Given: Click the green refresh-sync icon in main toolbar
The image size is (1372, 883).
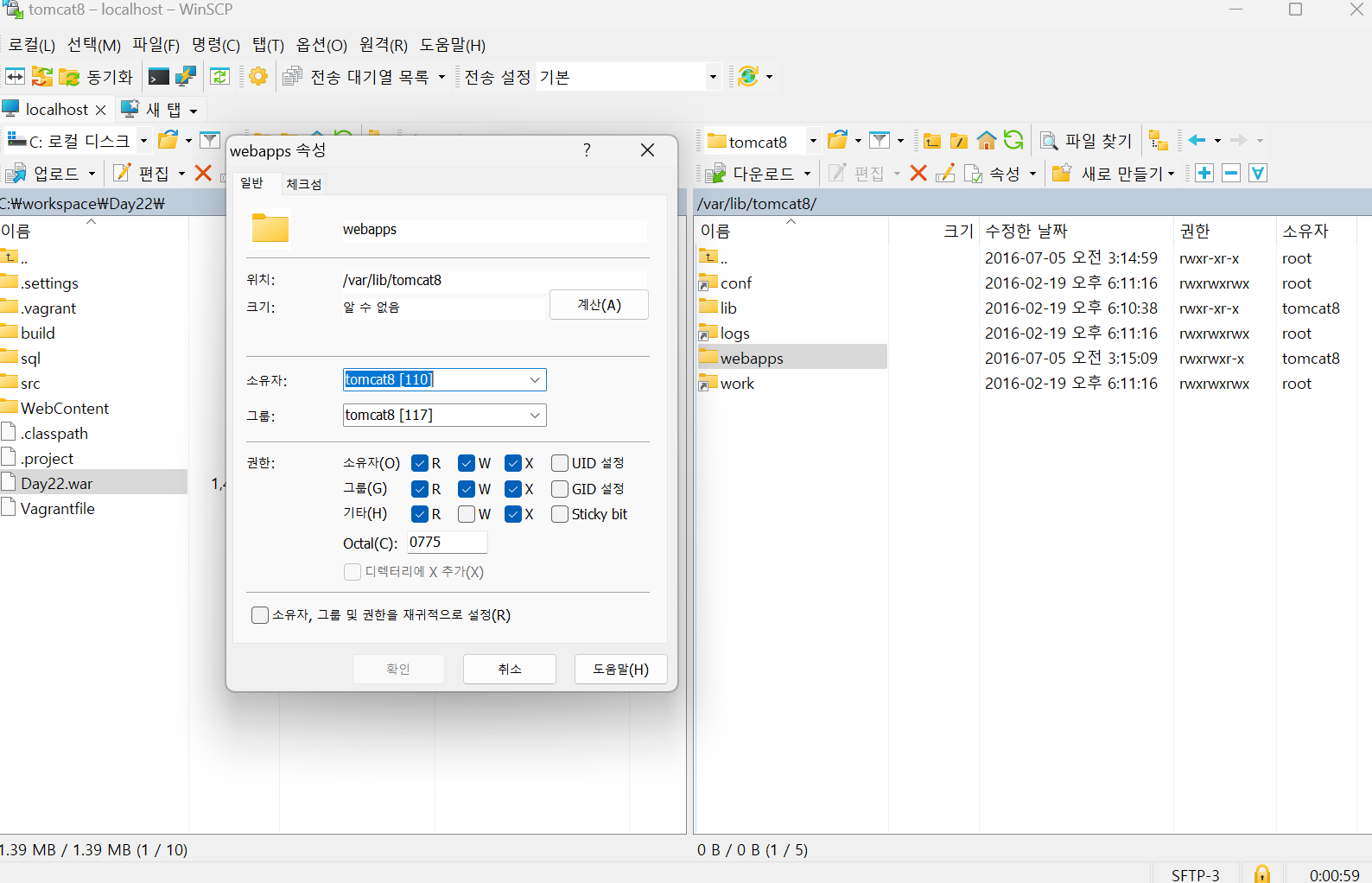Looking at the screenshot, I should [220, 77].
